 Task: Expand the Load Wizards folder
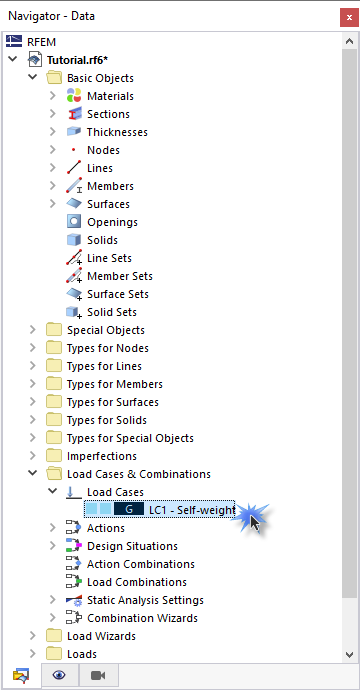pyautogui.click(x=33, y=636)
